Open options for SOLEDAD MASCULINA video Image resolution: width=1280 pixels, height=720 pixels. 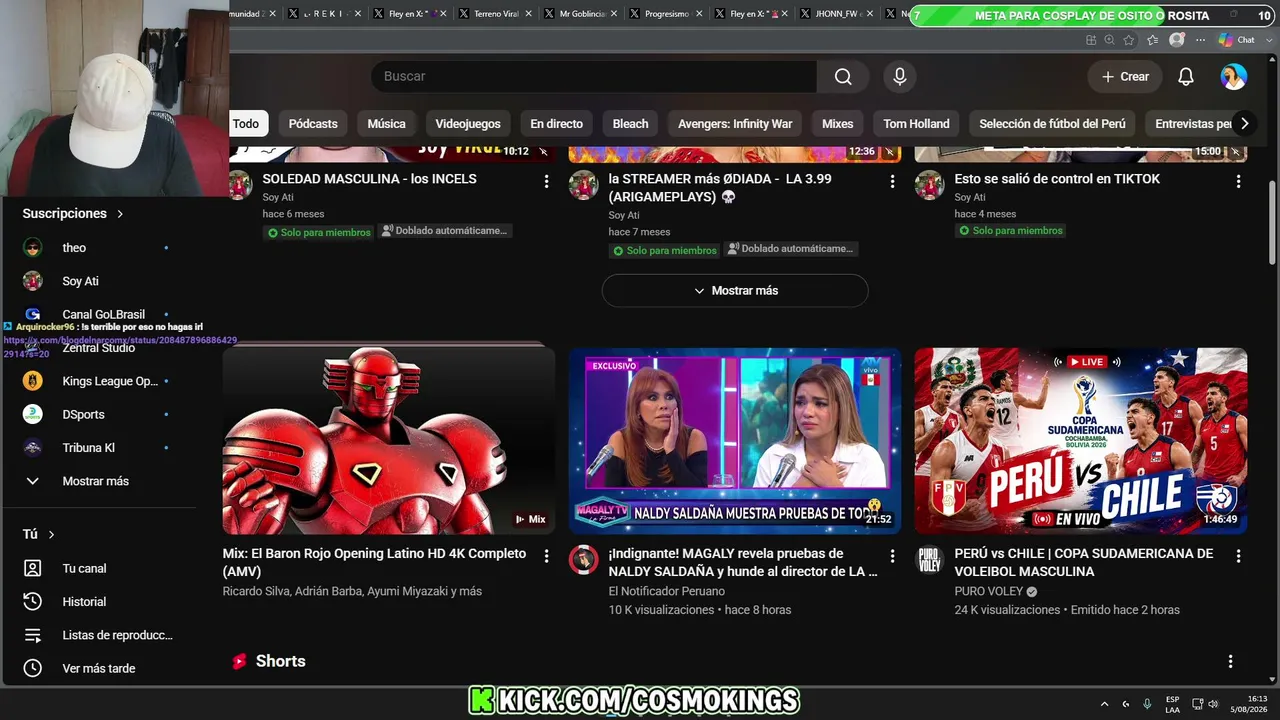[546, 181]
